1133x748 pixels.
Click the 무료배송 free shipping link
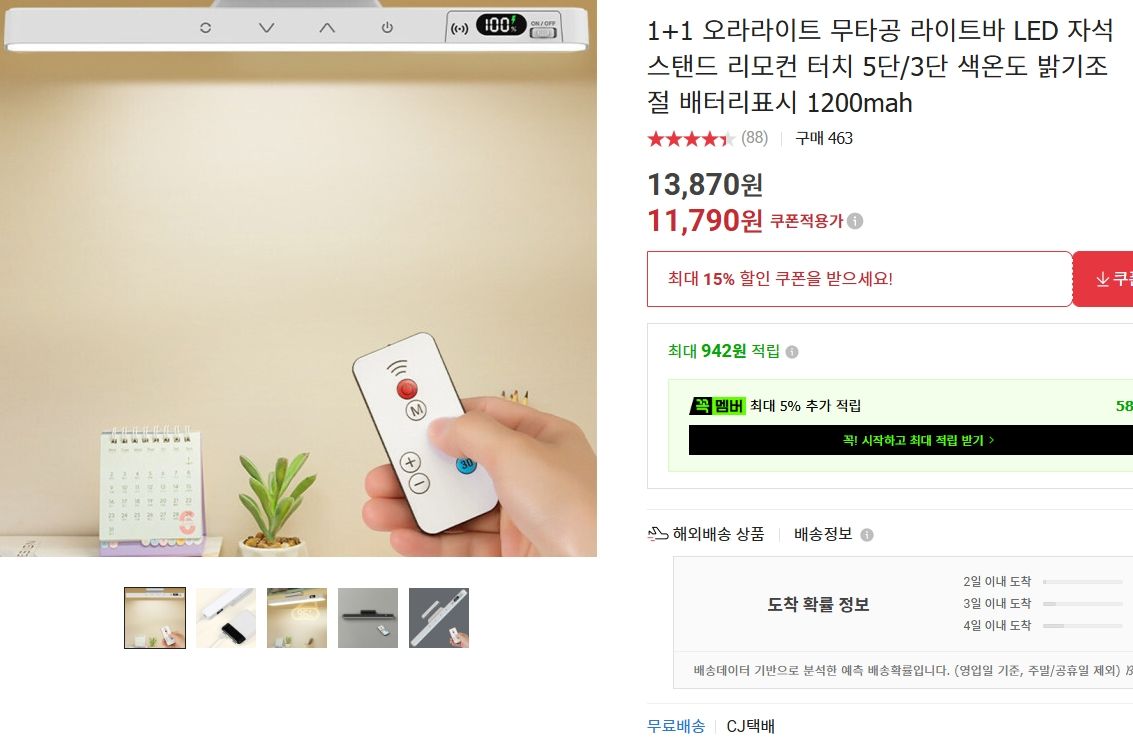[x=676, y=726]
